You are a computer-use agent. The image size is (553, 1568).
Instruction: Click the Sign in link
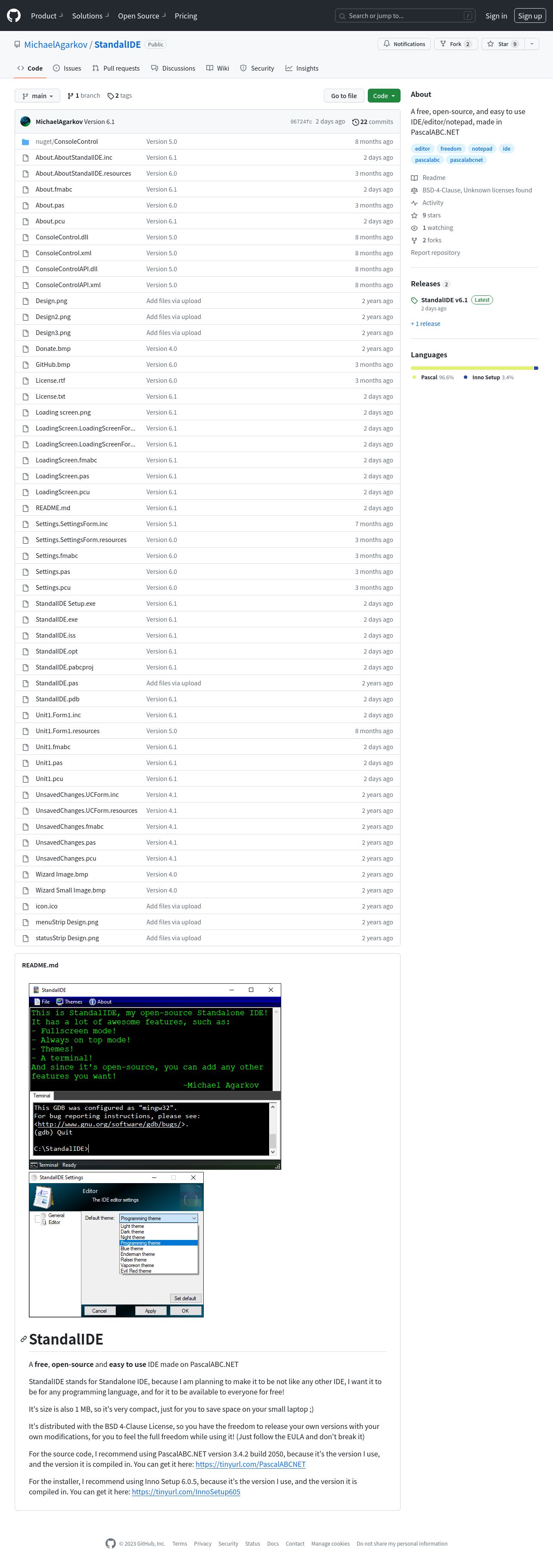[496, 16]
